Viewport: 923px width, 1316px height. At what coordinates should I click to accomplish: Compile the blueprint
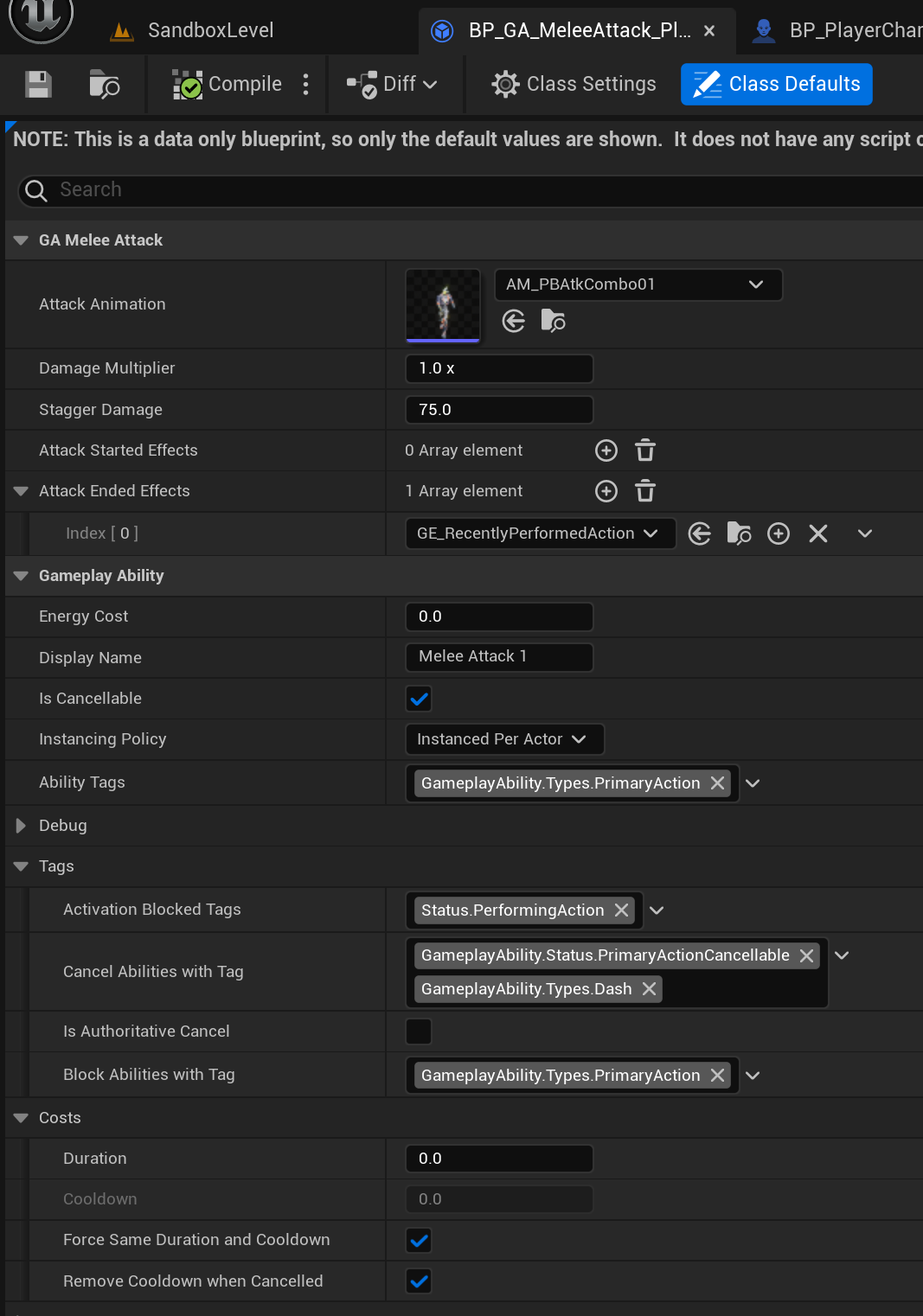click(x=228, y=84)
